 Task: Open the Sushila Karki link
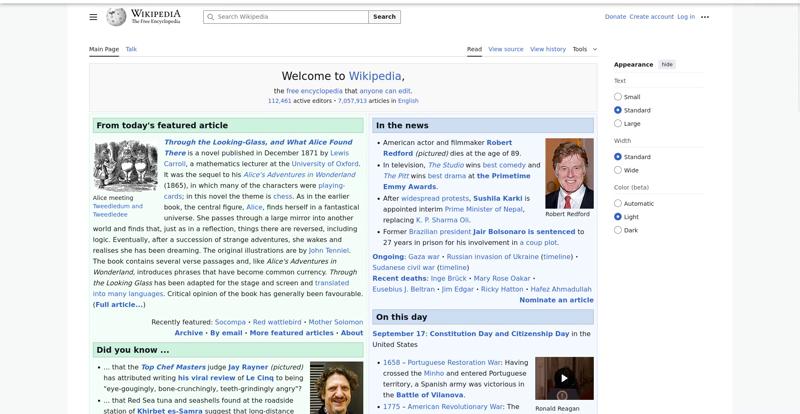point(497,198)
